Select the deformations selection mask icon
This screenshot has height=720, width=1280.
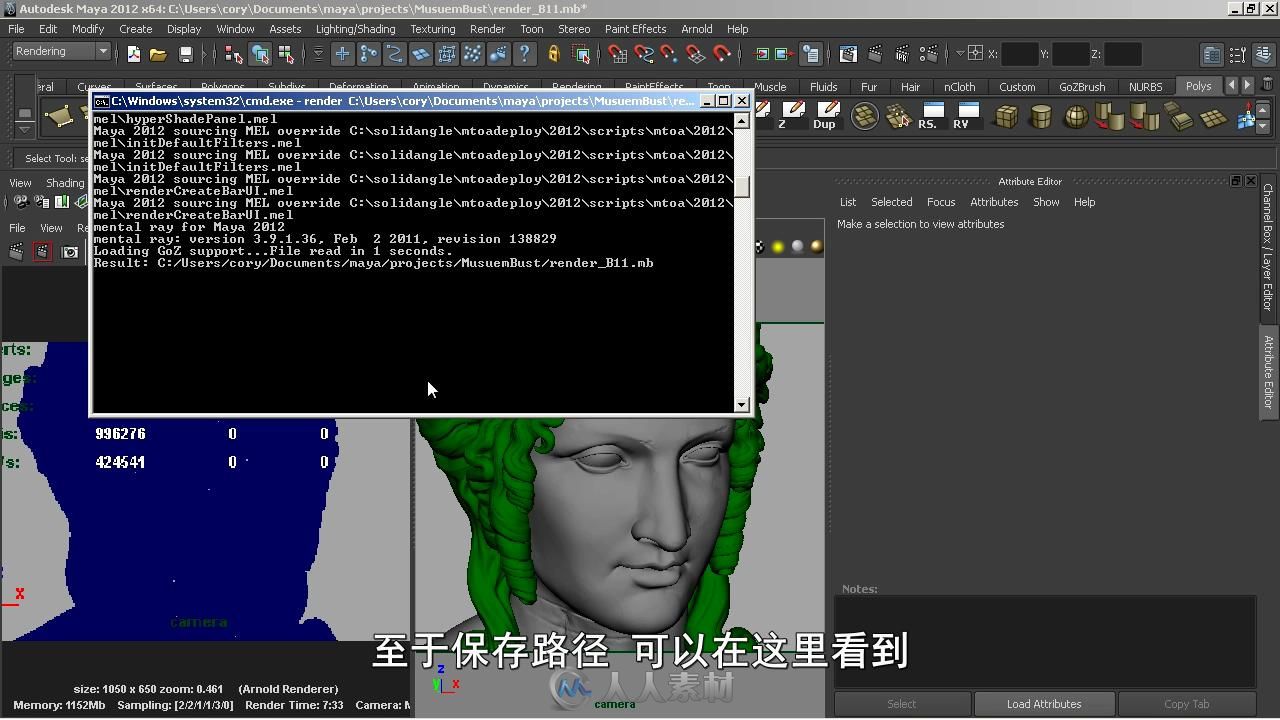coord(446,54)
